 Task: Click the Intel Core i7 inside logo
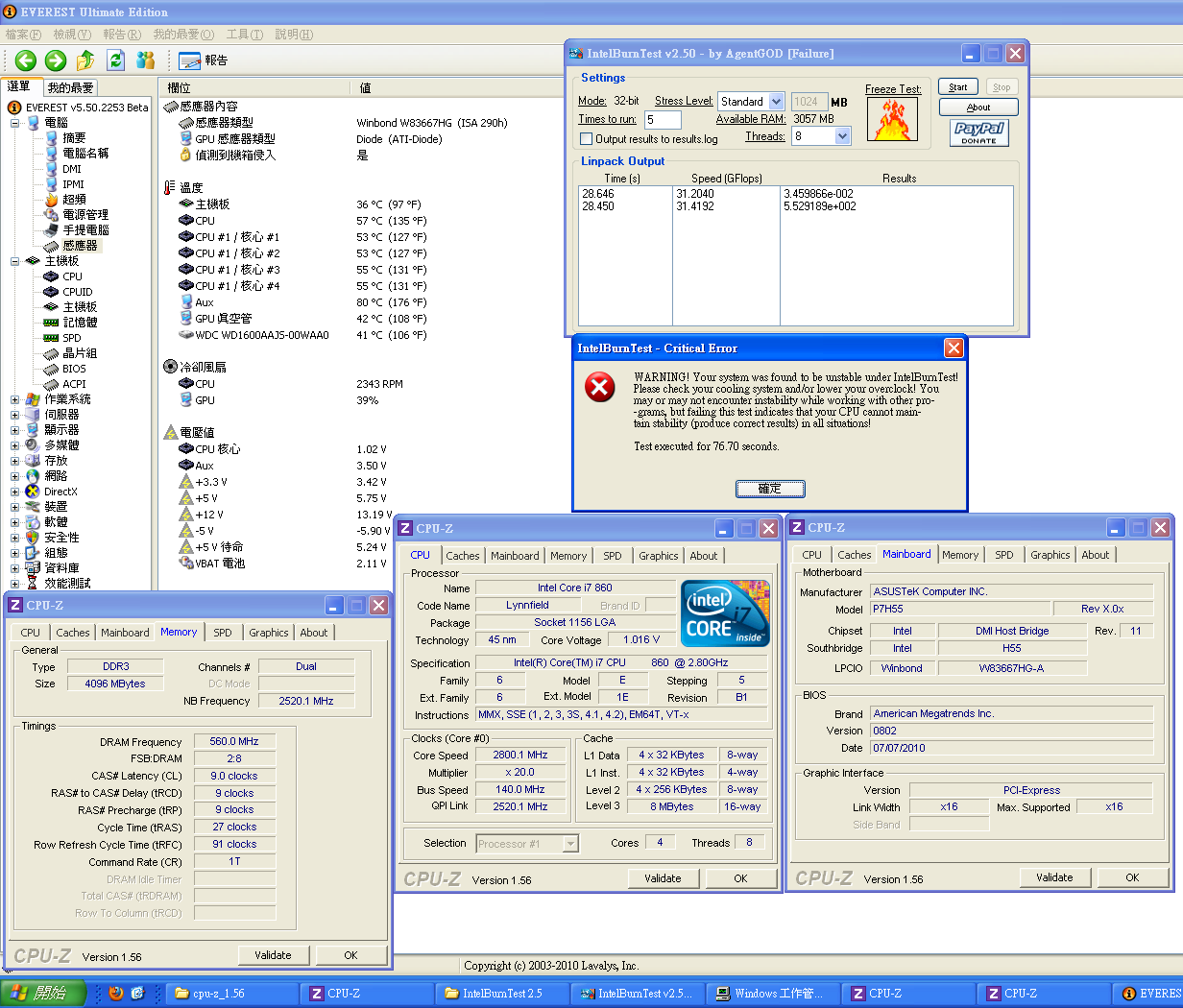coord(726,613)
